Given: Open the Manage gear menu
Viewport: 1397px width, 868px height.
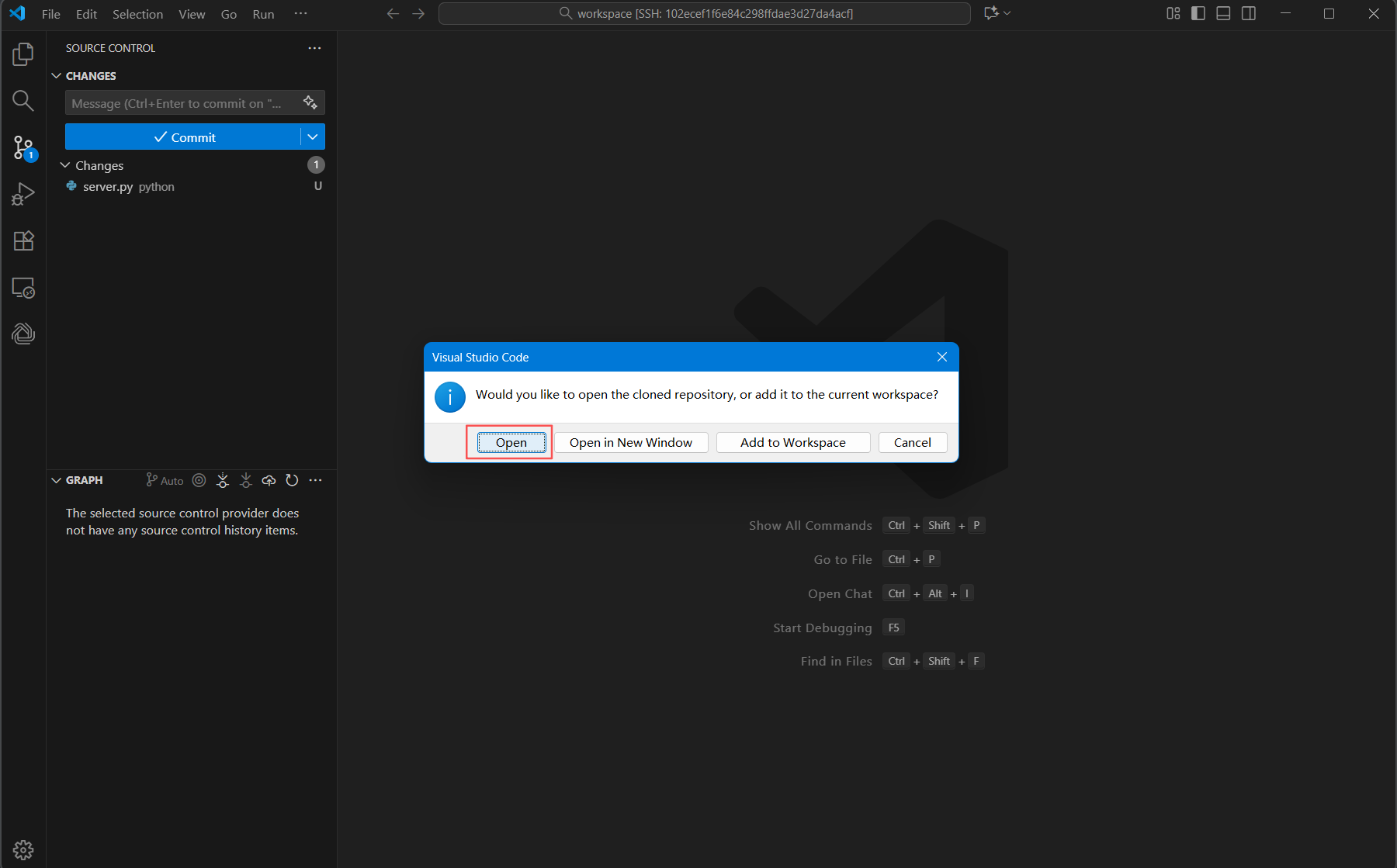Looking at the screenshot, I should pyautogui.click(x=23, y=850).
